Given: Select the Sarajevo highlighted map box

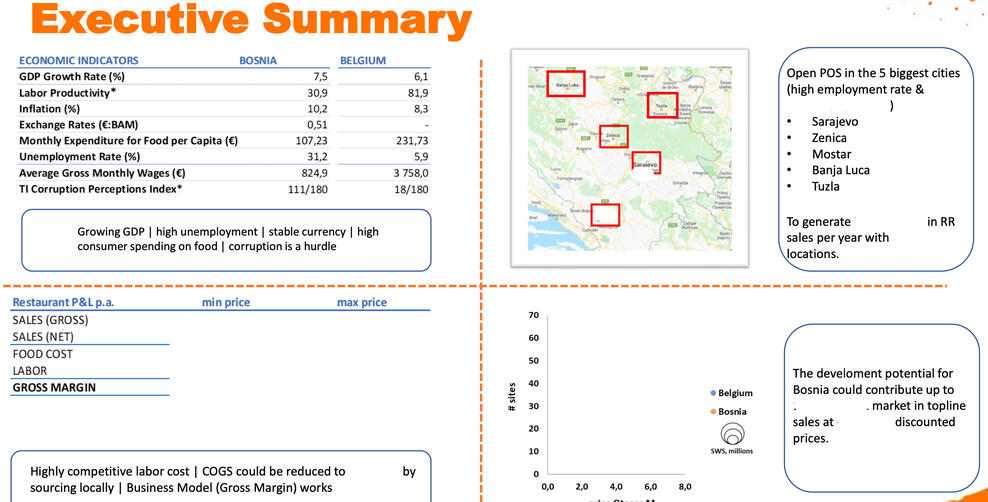Looking at the screenshot, I should (646, 163).
